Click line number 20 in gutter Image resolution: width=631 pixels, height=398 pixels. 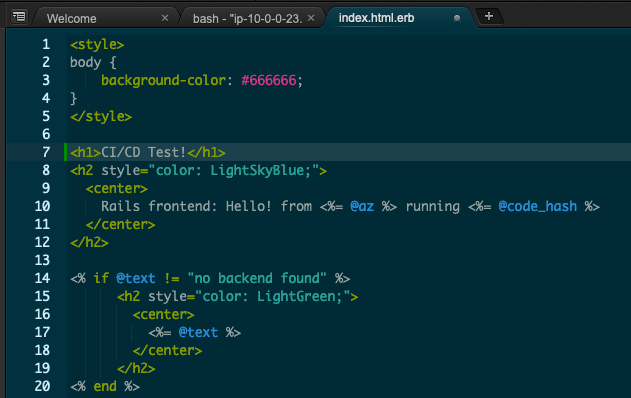[42, 386]
